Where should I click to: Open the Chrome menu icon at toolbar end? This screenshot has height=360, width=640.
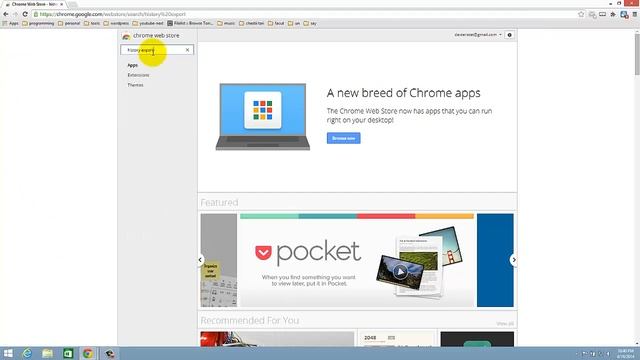pyautogui.click(x=635, y=14)
